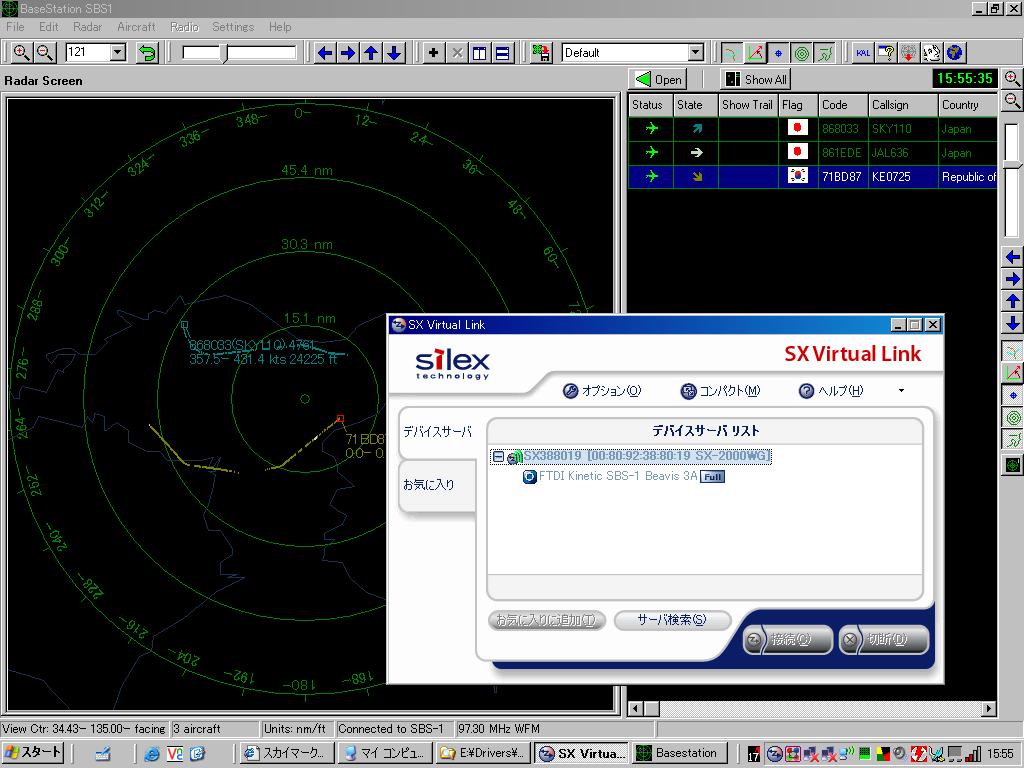Zoom out radar with magnifier minus icon
The width and height of the screenshot is (1024, 768).
tap(44, 53)
